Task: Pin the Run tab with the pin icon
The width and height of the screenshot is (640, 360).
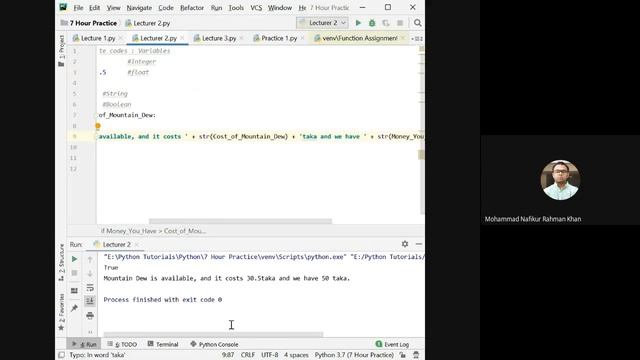Action: pyautogui.click(x=74, y=308)
